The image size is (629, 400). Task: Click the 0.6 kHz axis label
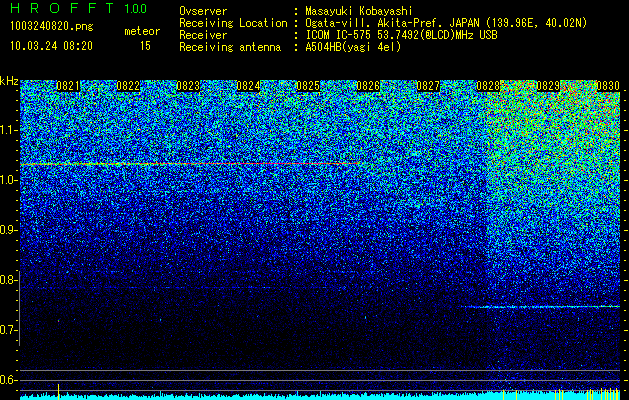pos(7,380)
